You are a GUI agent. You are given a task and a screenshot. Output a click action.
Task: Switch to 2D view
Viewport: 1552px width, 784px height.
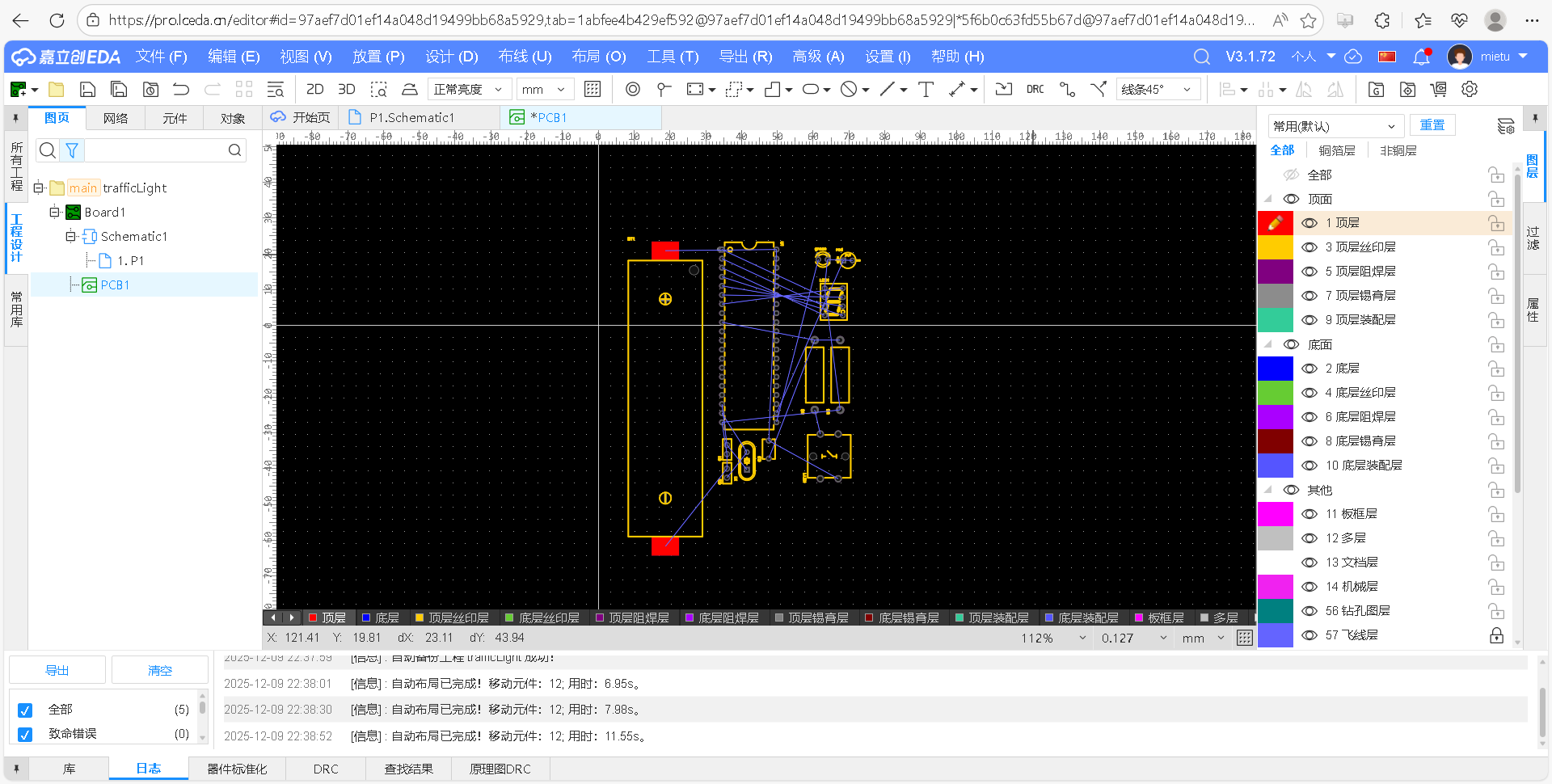(x=315, y=89)
